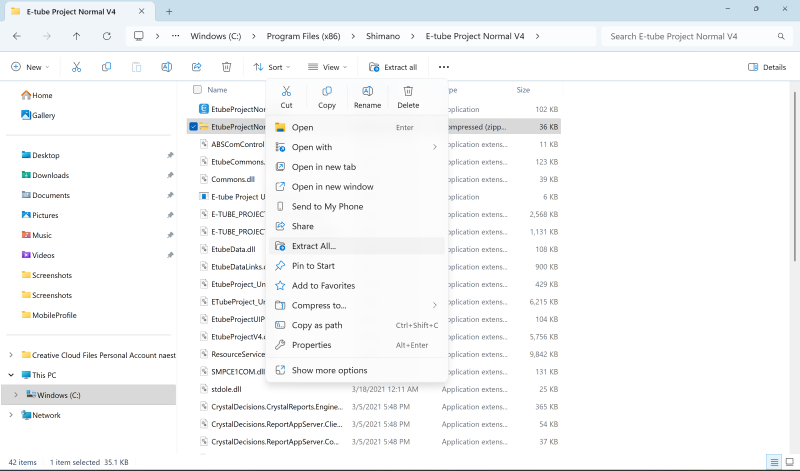The width and height of the screenshot is (800, 471).
Task: Click the Delete trash icon in the toolbar
Action: [227, 67]
